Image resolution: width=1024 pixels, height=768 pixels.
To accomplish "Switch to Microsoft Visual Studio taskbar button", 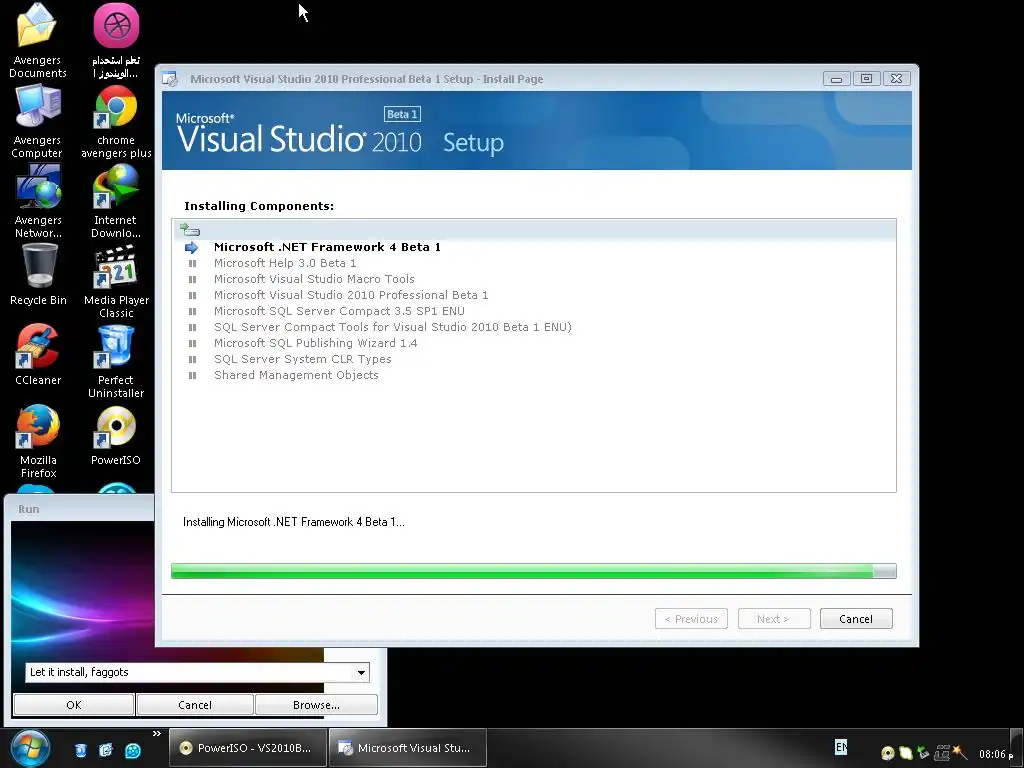I will [x=408, y=748].
